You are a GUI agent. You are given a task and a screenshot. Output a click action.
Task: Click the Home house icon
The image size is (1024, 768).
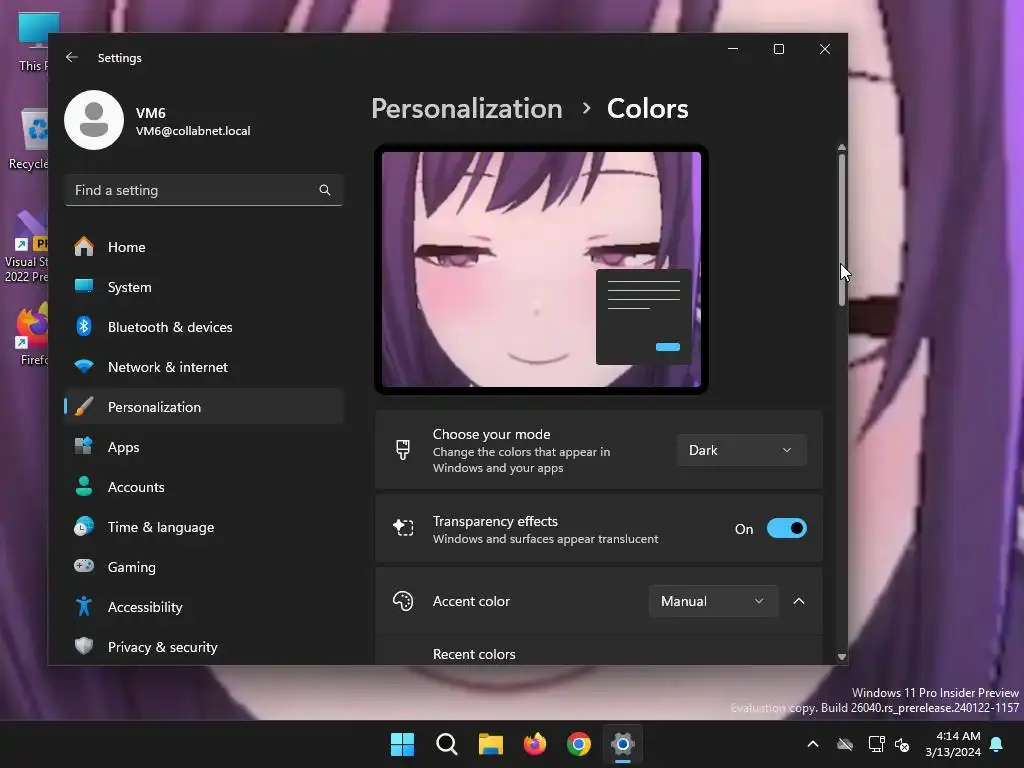pyautogui.click(x=84, y=247)
